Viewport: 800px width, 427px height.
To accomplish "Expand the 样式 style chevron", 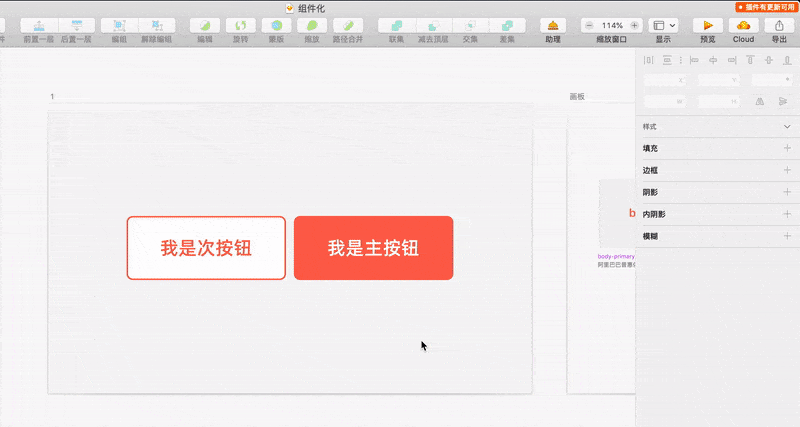I will 787,127.
